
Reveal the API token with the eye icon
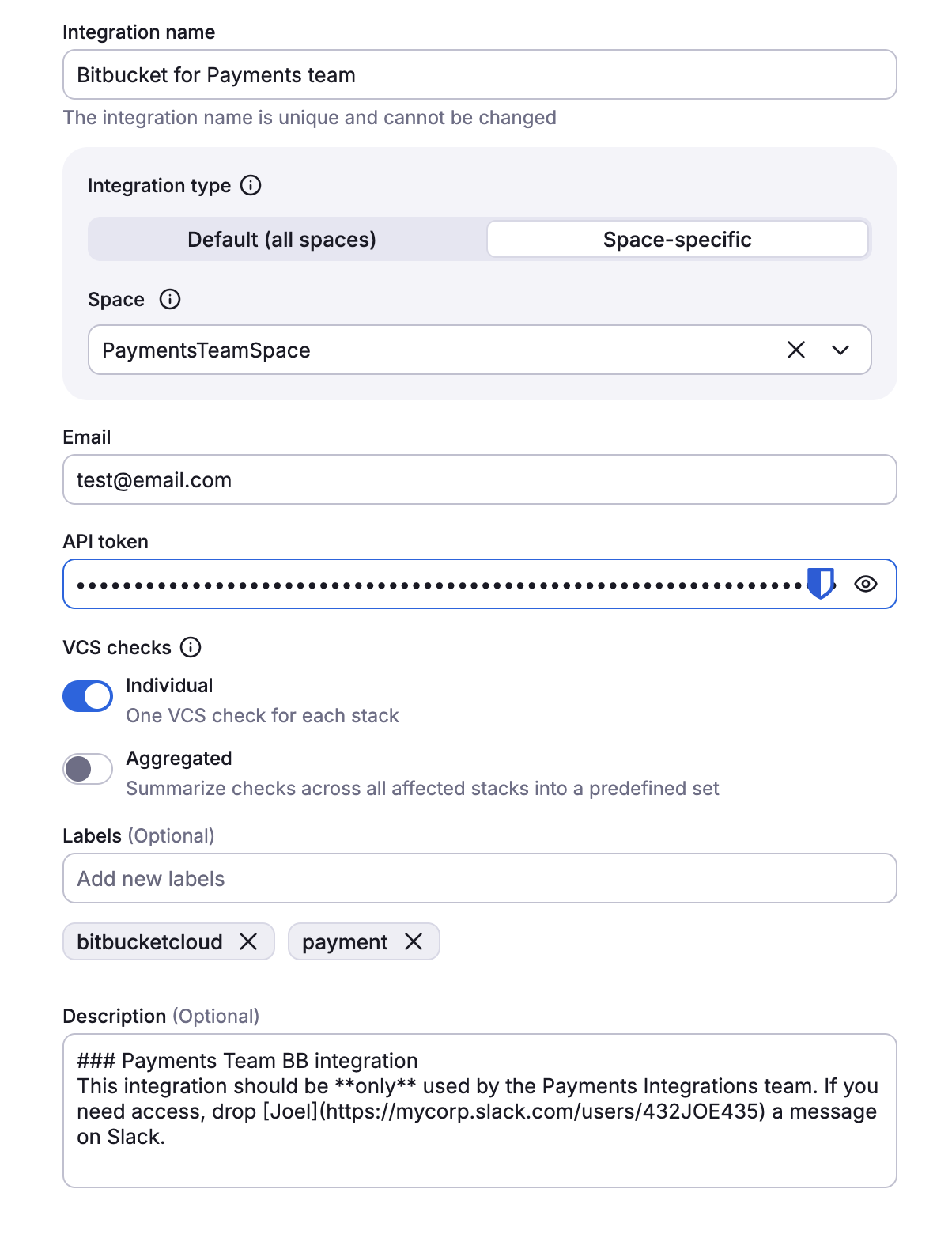[866, 584]
